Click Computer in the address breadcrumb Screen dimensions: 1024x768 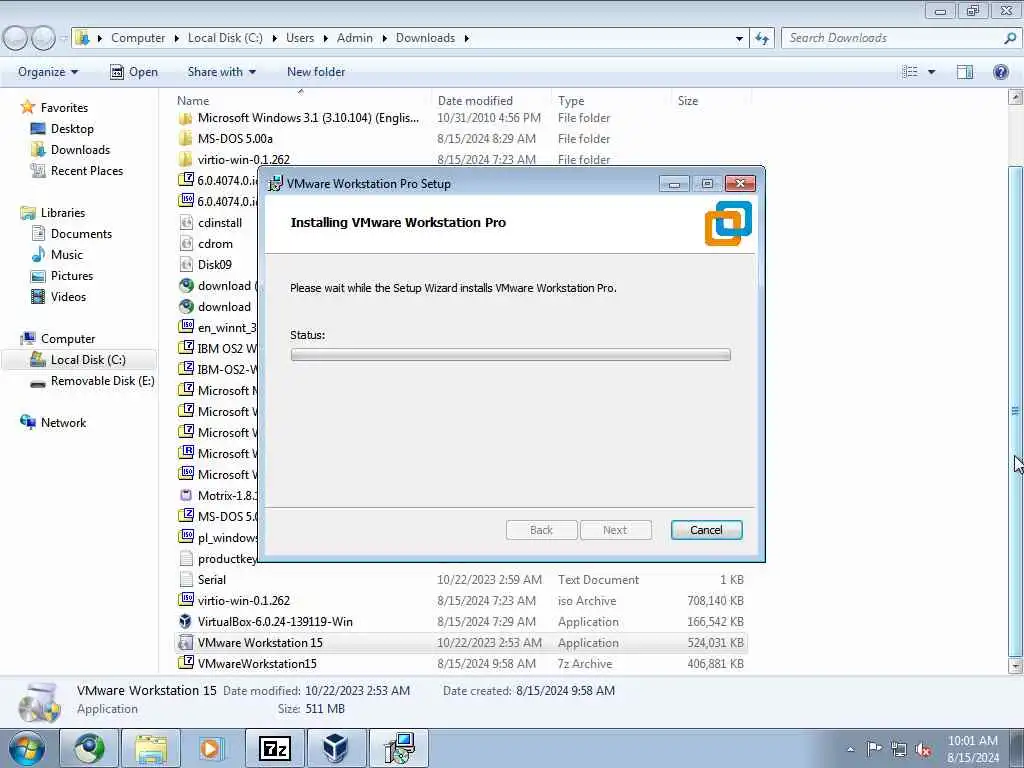coord(138,38)
